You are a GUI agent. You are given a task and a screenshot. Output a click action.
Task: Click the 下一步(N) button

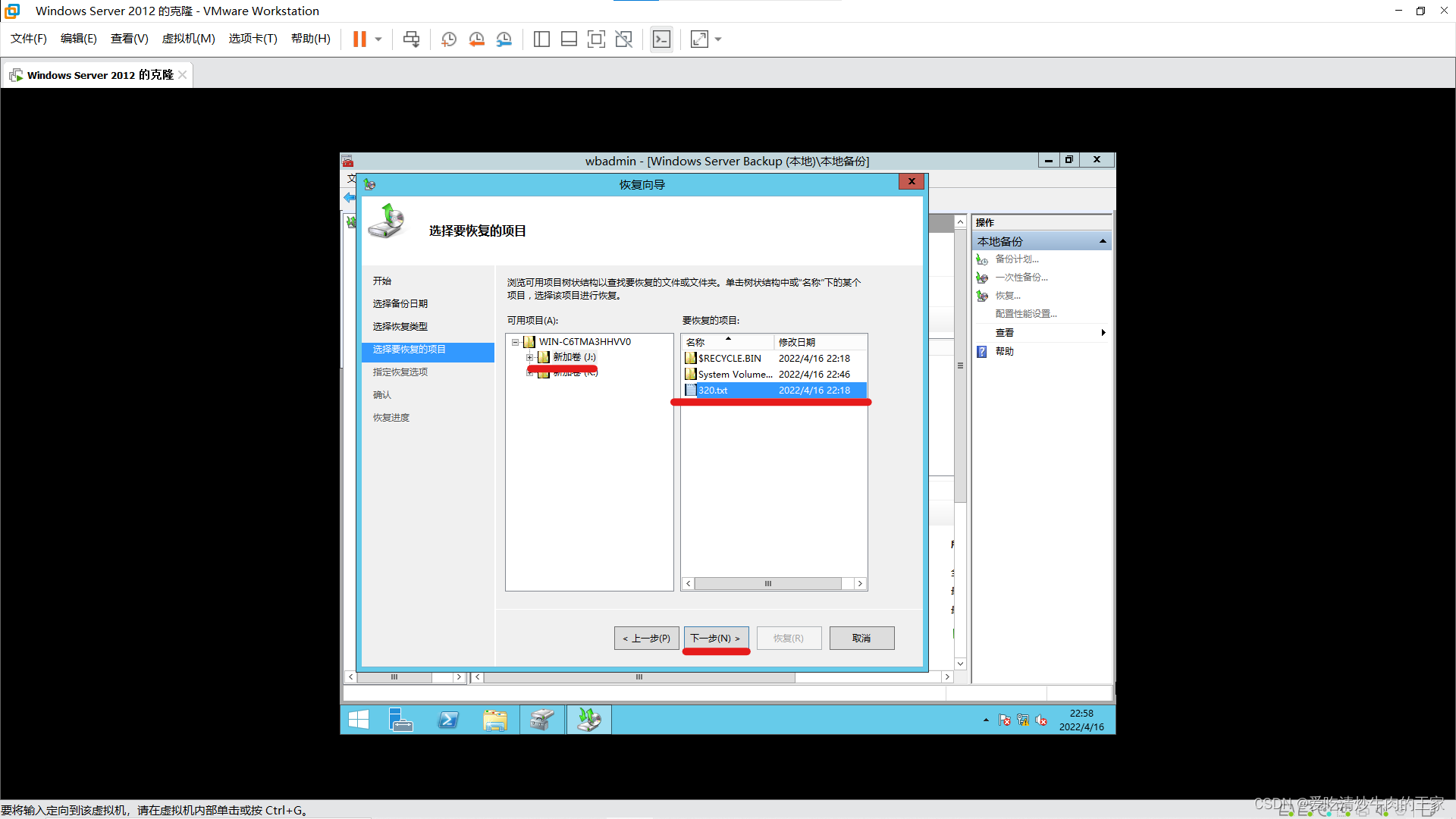coord(716,639)
